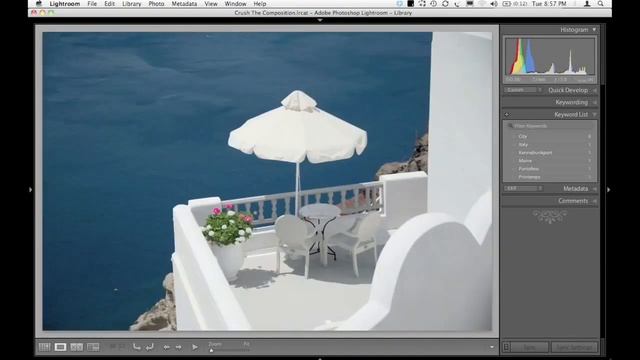Image resolution: width=640 pixels, height=360 pixels.
Task: Select Loupe view icon in the toolbar
Action: (60, 347)
